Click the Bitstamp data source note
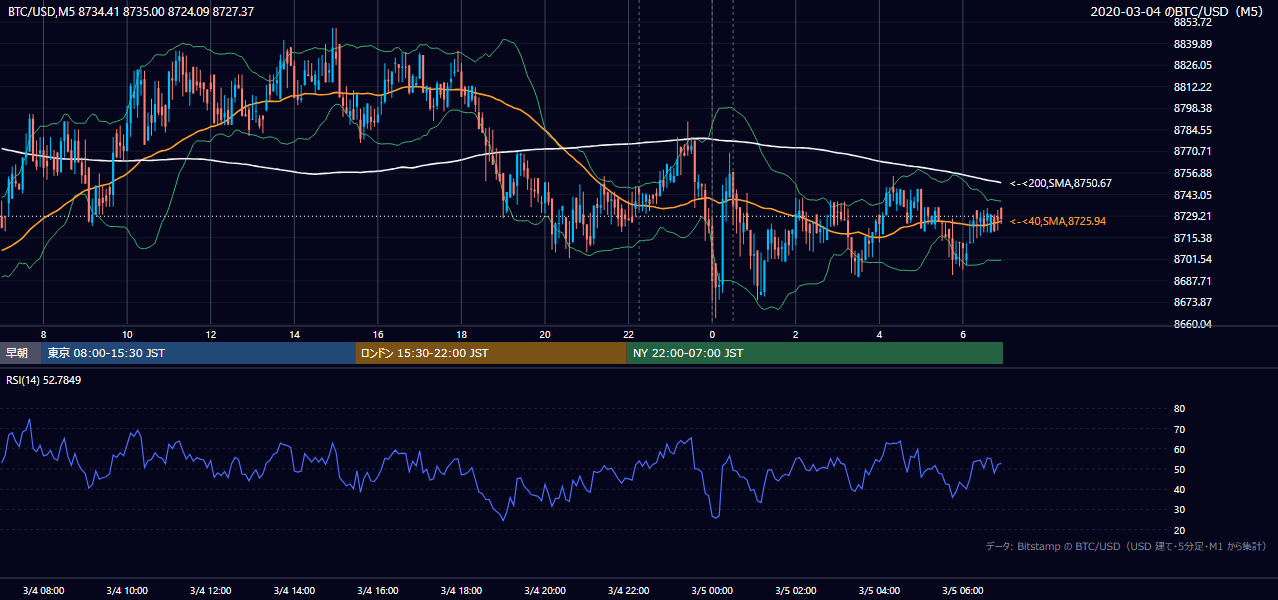Image resolution: width=1278 pixels, height=600 pixels. pos(1127,546)
